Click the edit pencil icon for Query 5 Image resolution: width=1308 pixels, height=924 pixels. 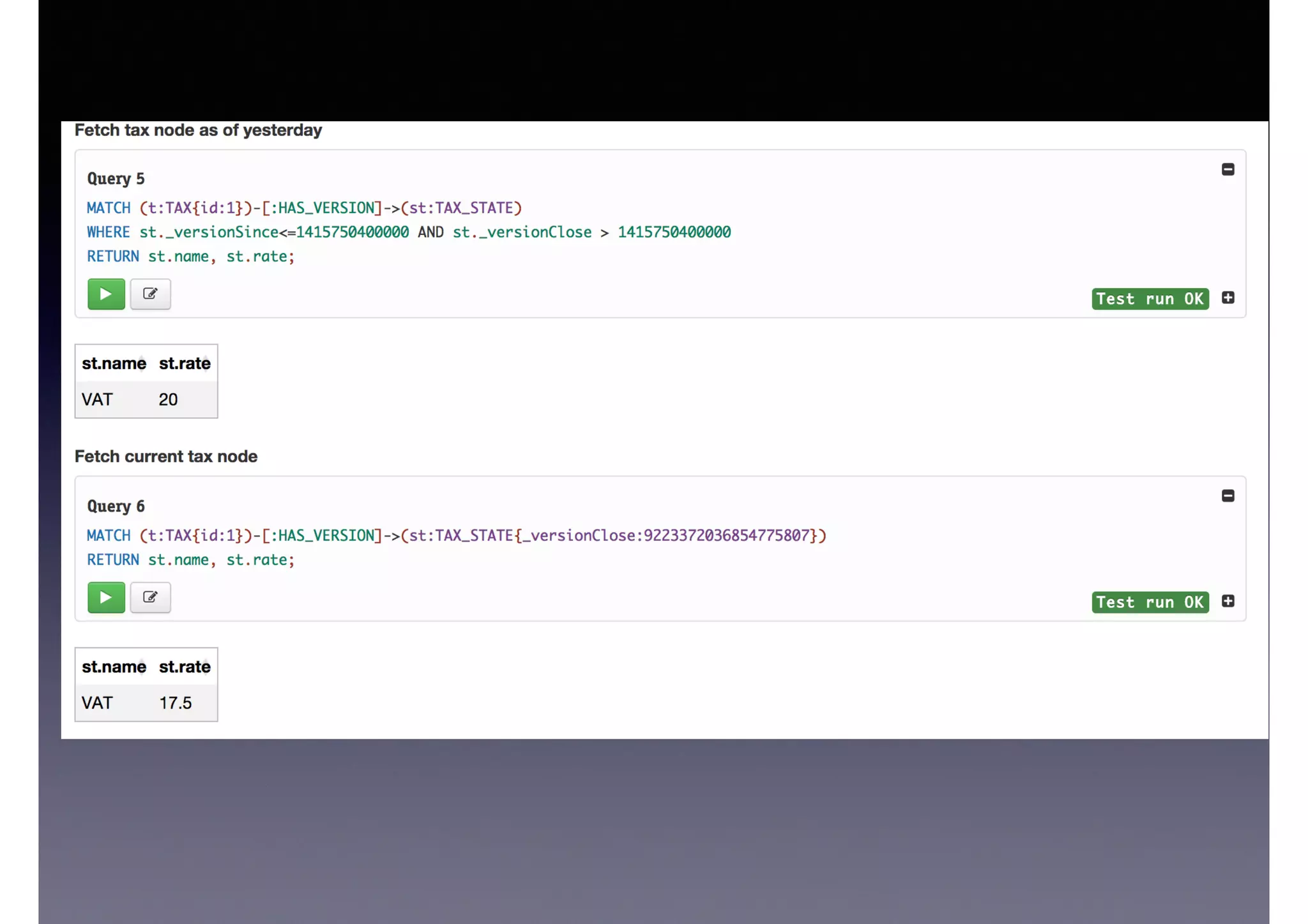point(150,294)
